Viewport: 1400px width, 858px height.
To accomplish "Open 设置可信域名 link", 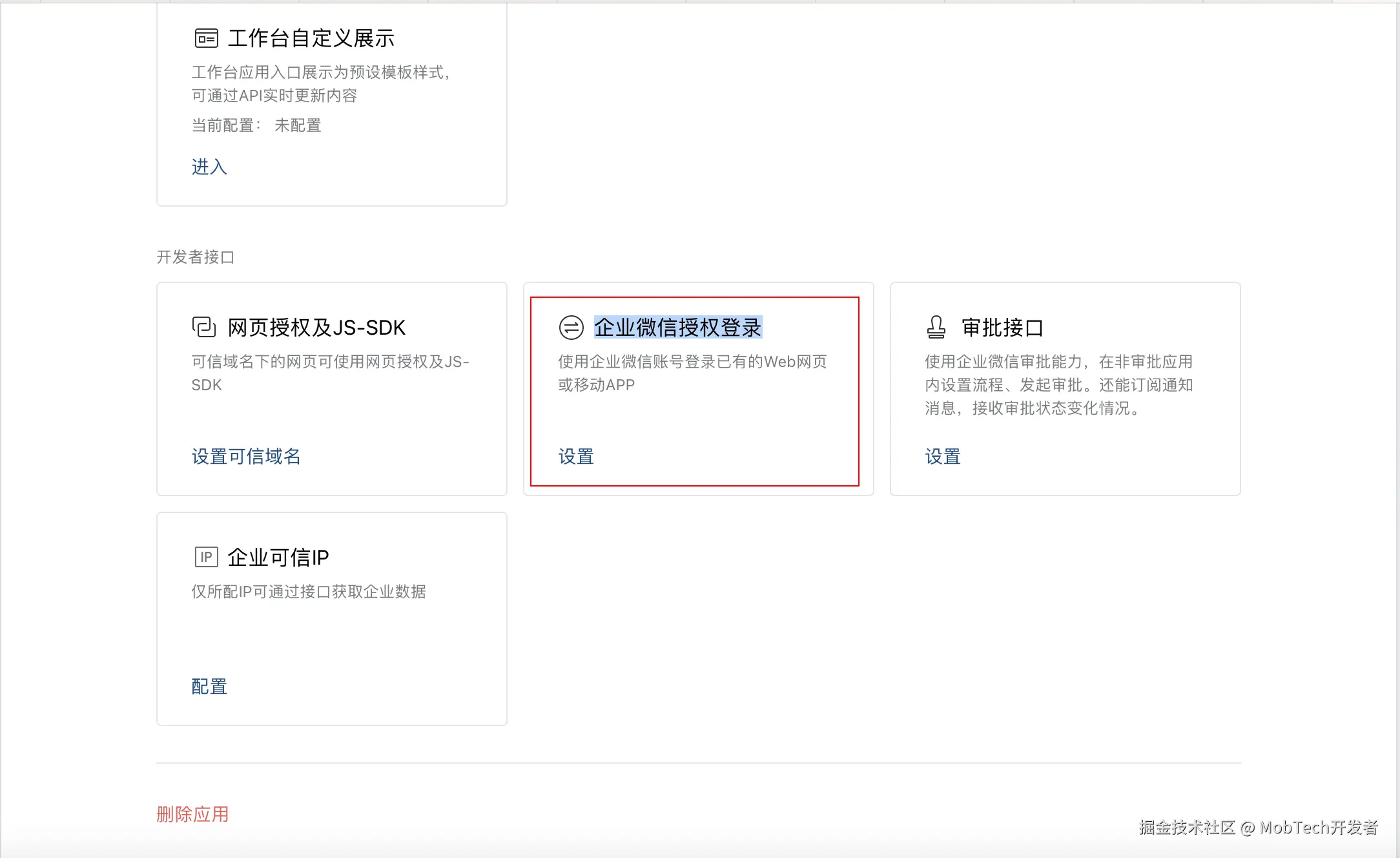I will tap(246, 457).
